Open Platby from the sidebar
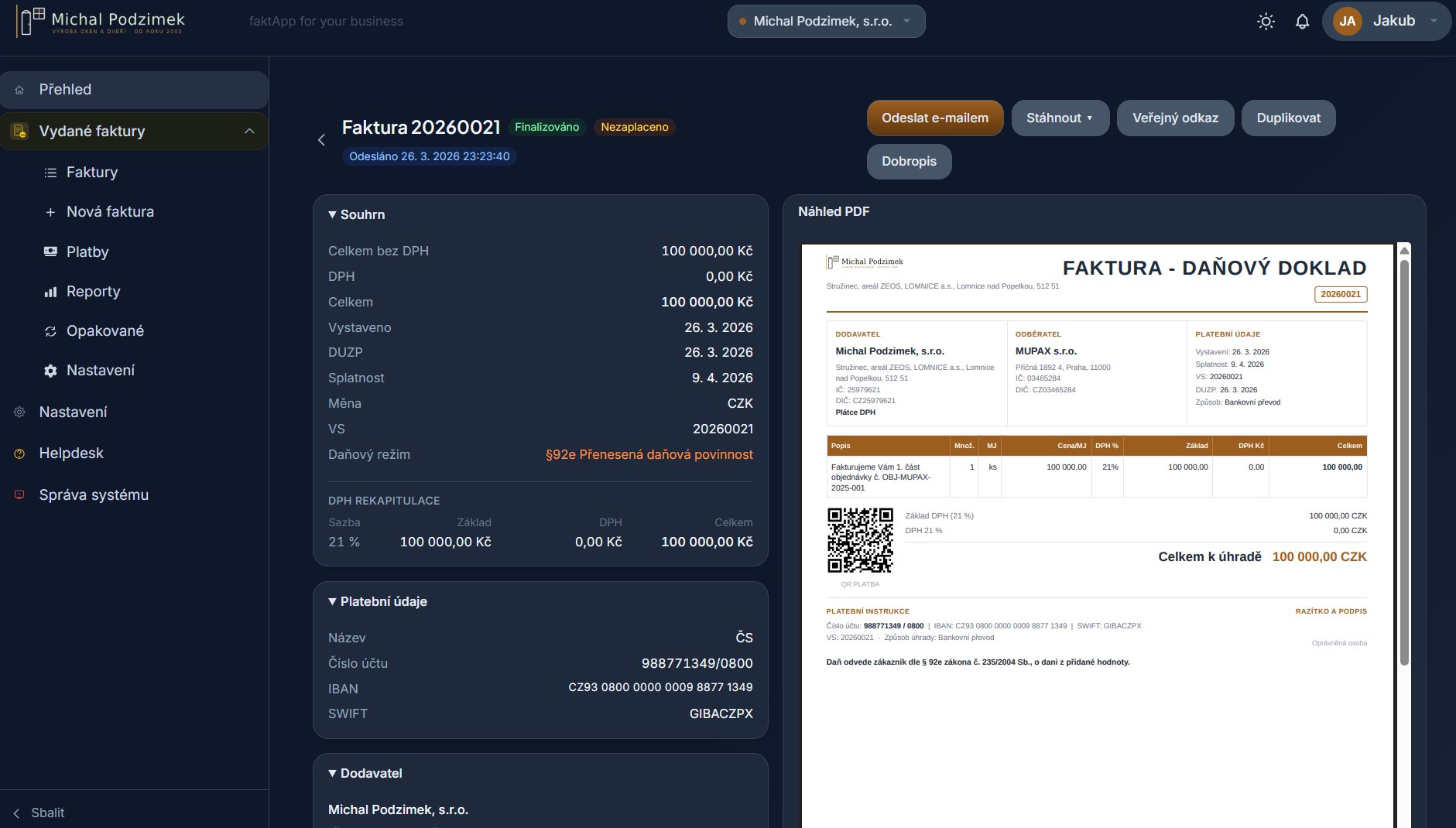The width and height of the screenshot is (1456, 828). pyautogui.click(x=87, y=251)
